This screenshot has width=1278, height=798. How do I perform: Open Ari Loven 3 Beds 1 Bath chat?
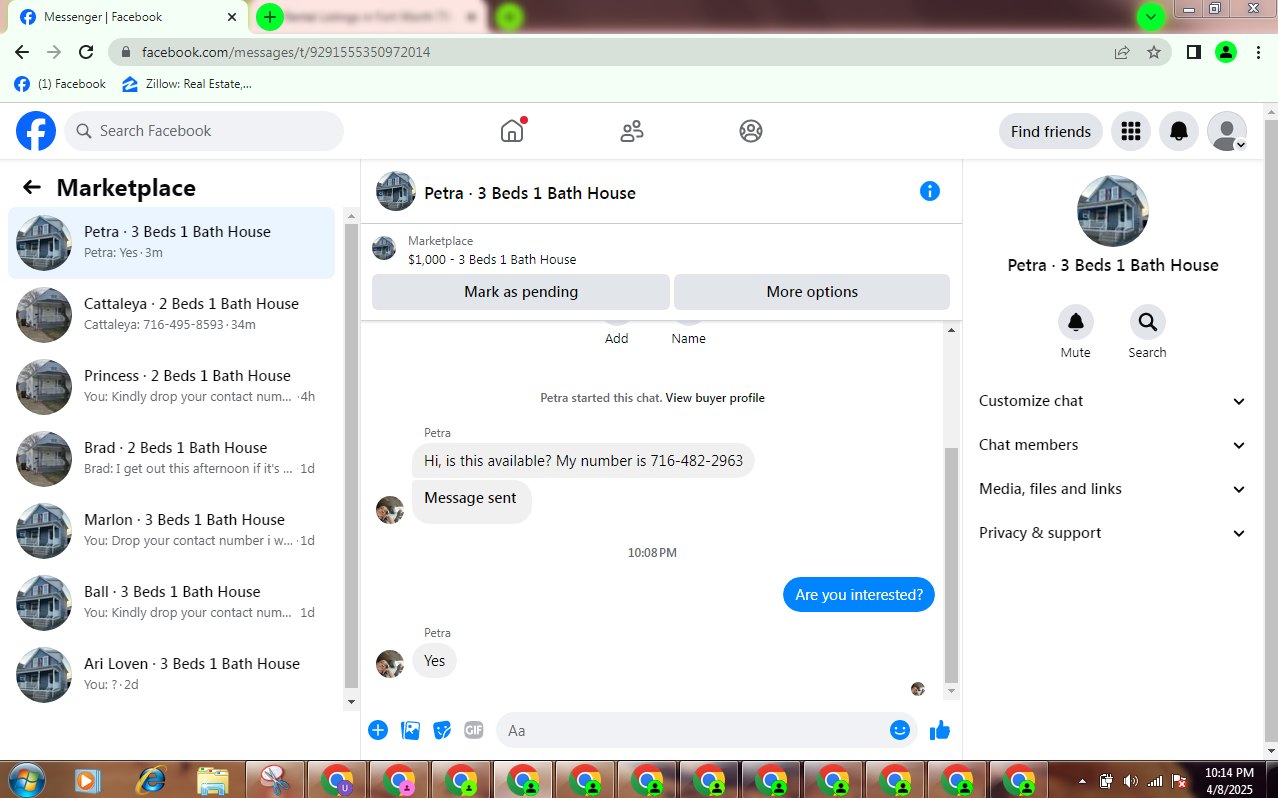(x=171, y=675)
